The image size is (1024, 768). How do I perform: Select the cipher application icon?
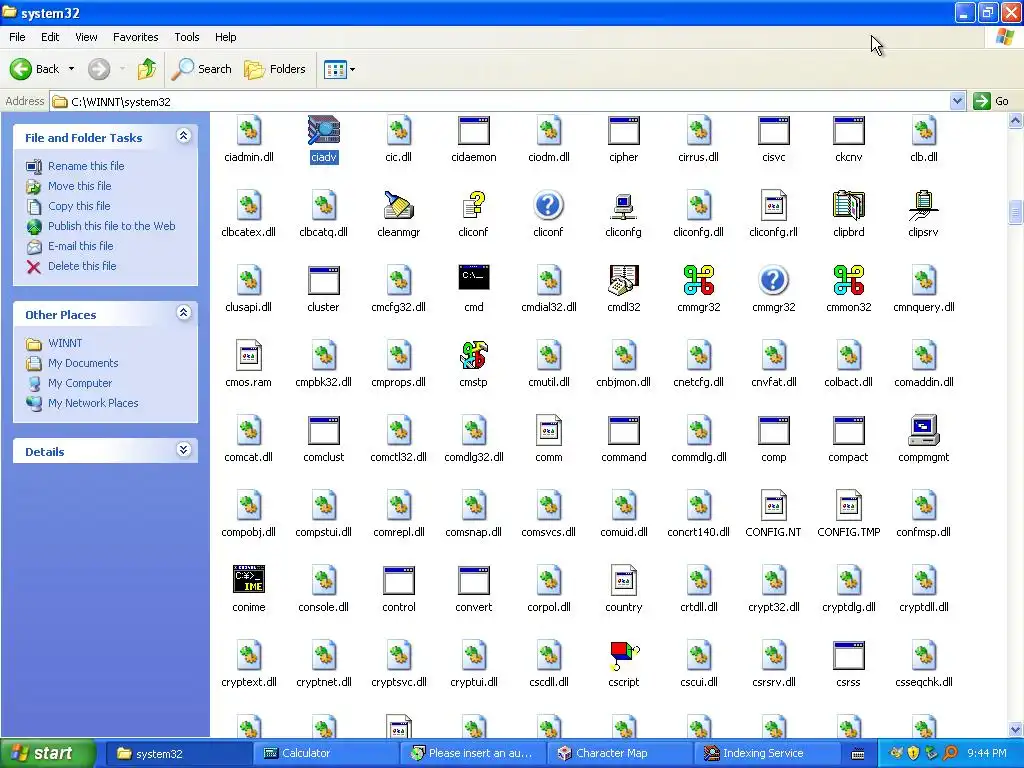pos(624,131)
